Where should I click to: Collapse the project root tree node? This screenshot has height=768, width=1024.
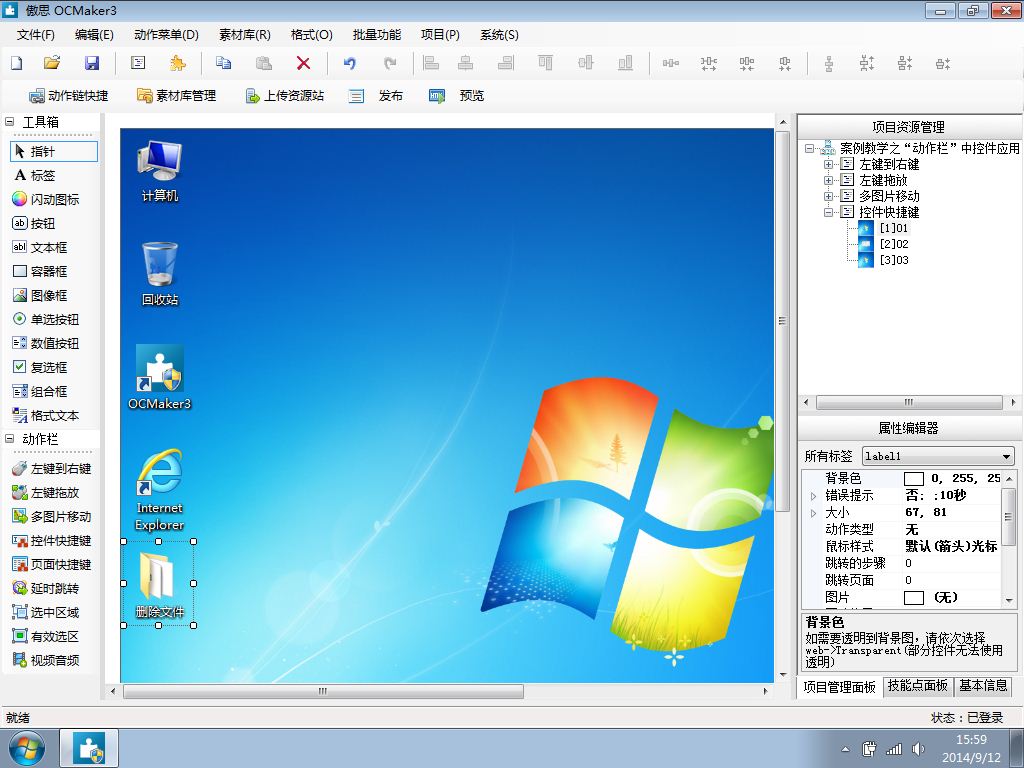tap(809, 148)
